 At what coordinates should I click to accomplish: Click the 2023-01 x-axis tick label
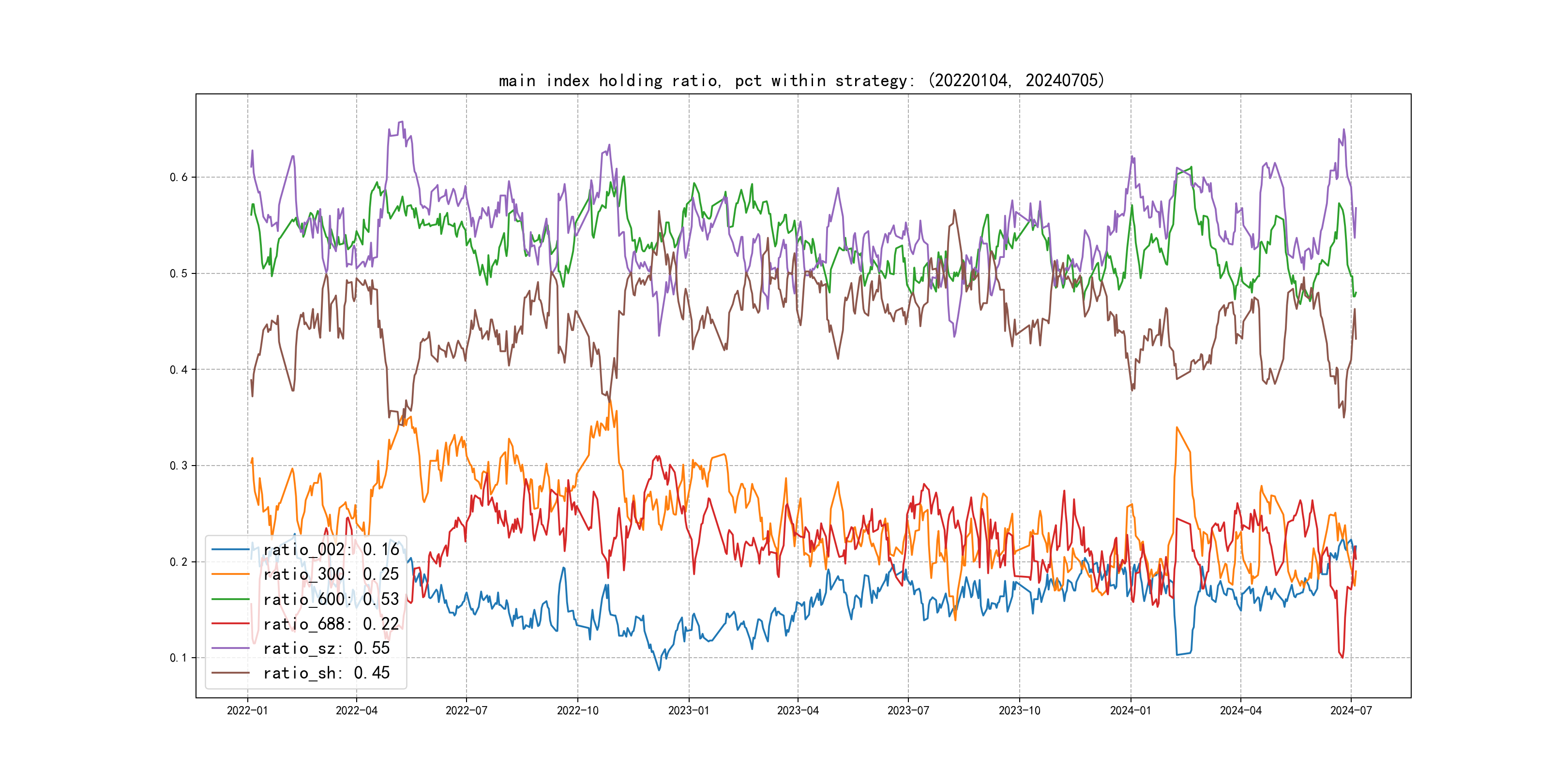[689, 710]
